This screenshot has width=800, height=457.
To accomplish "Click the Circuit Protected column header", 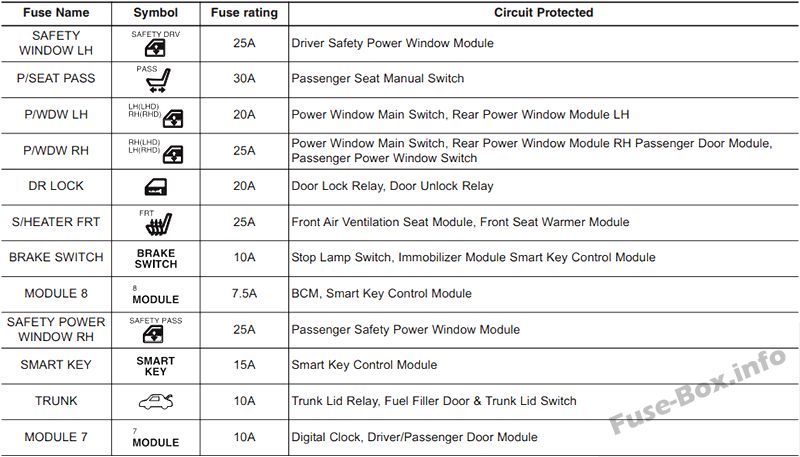I will point(543,13).
